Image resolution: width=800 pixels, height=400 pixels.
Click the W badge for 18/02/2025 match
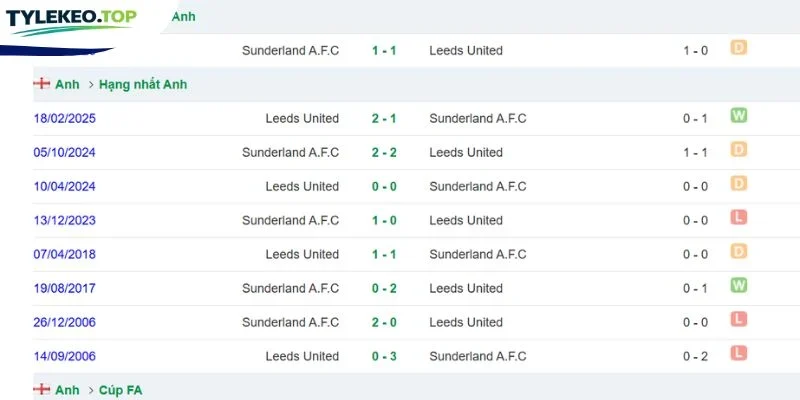point(738,115)
